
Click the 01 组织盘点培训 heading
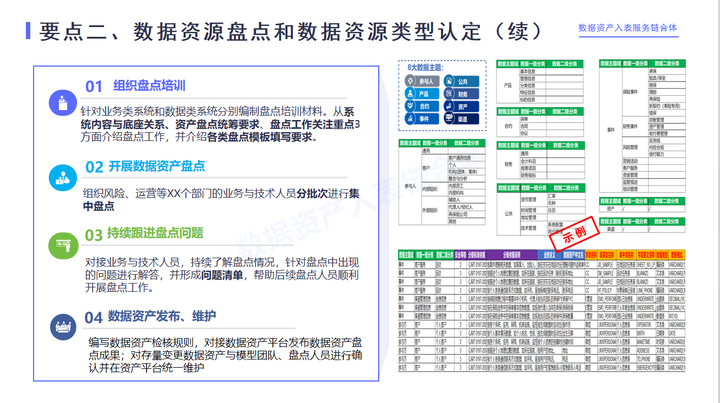[x=135, y=86]
